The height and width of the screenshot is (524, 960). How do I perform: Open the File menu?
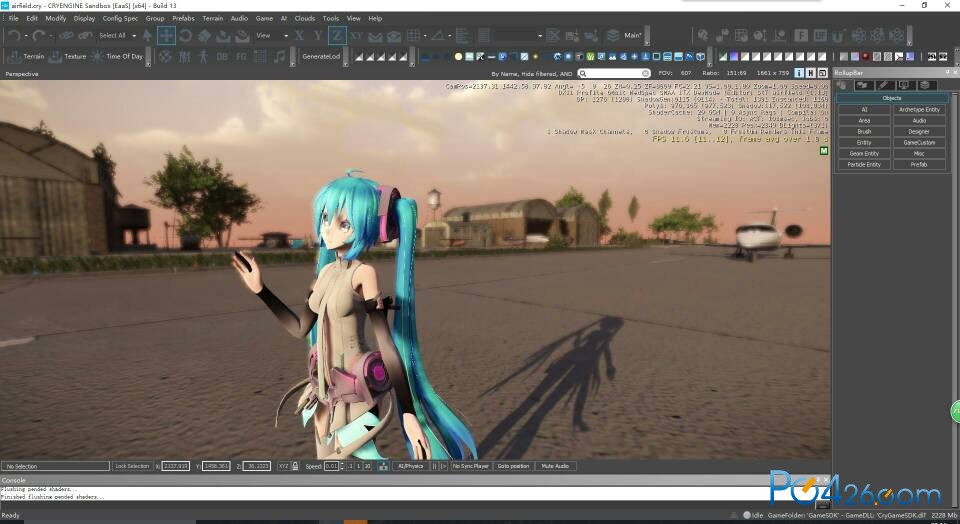coord(13,18)
